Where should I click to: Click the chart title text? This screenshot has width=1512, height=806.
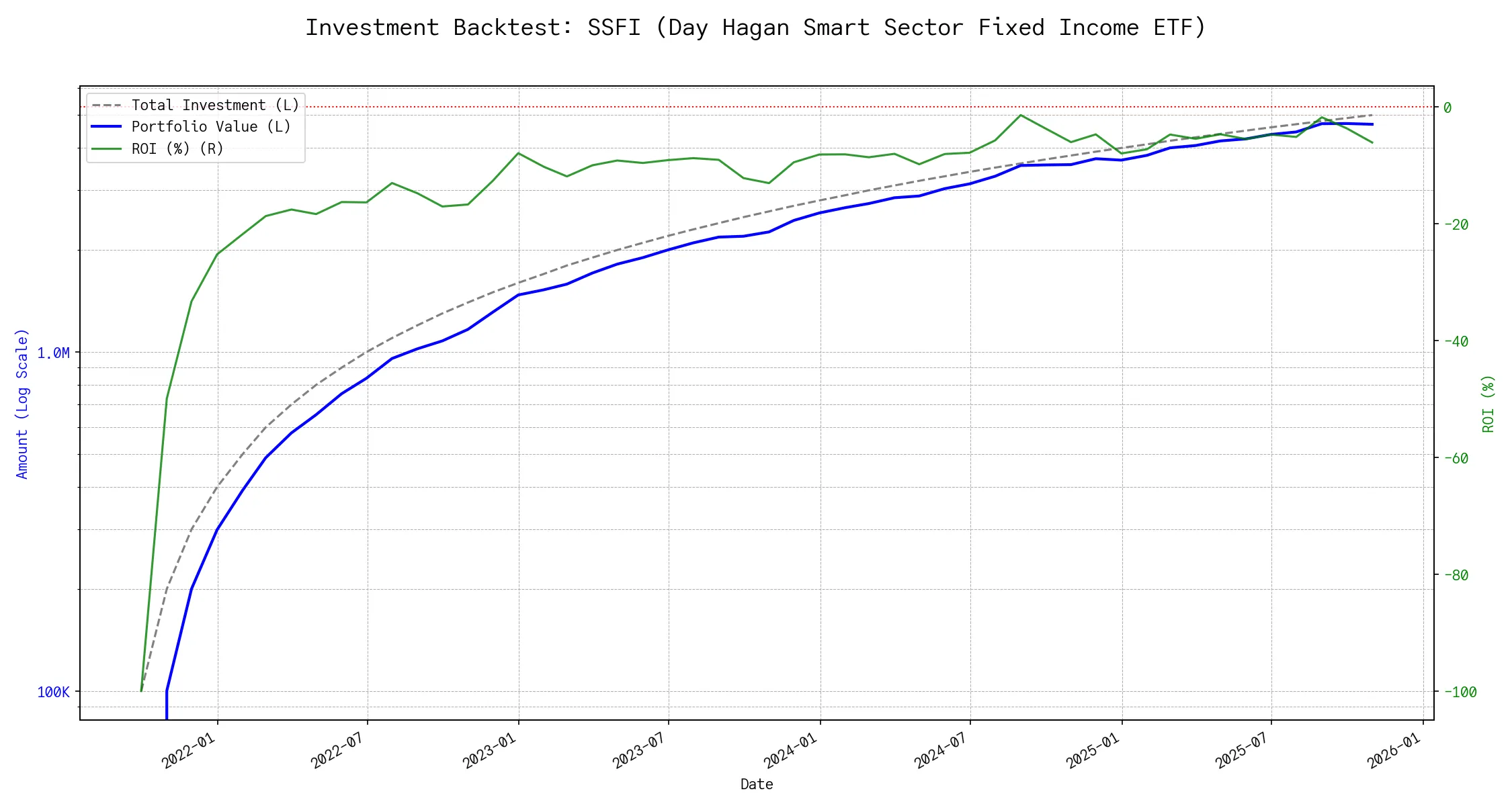[x=755, y=28]
